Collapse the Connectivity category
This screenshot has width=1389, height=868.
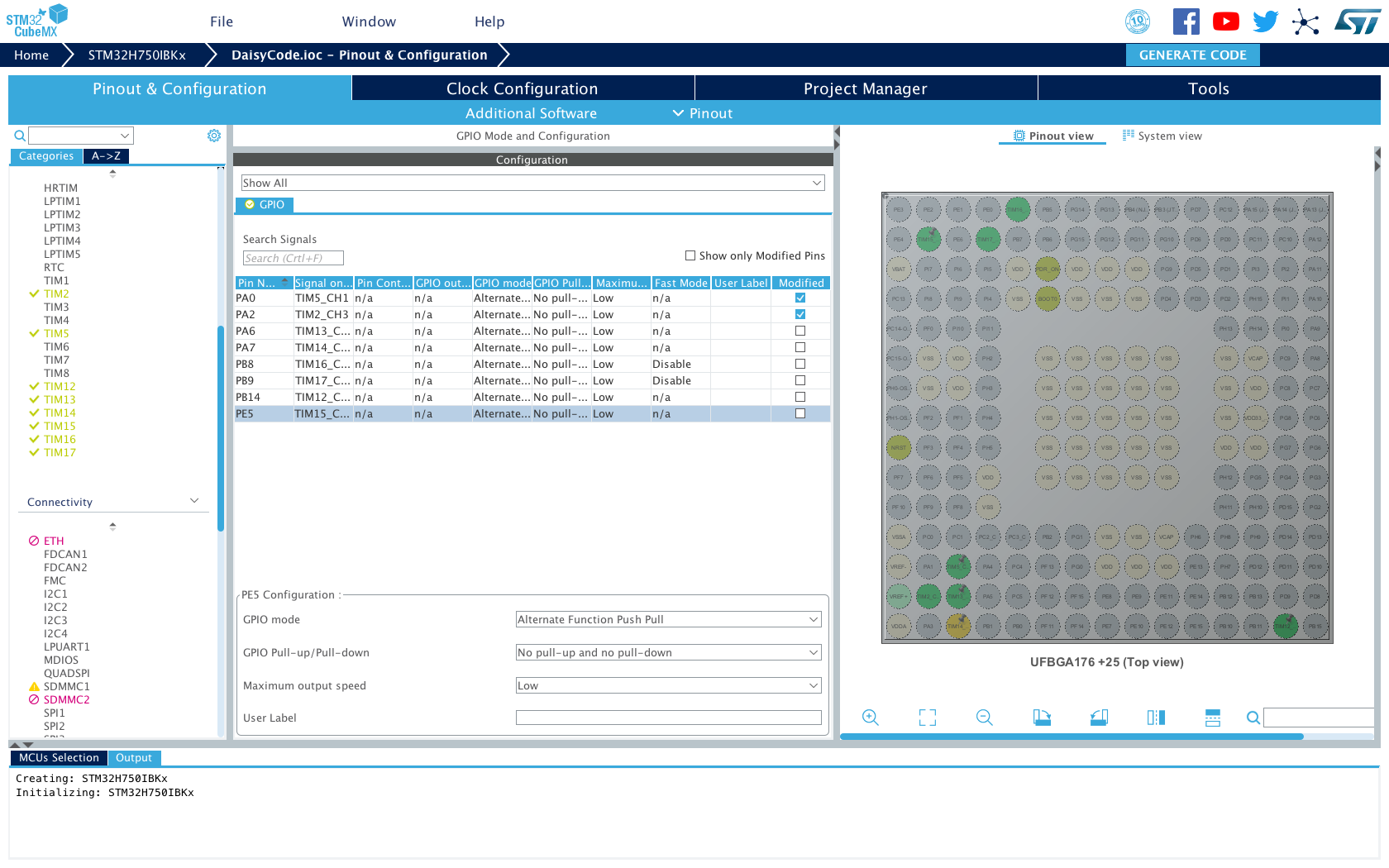point(195,501)
